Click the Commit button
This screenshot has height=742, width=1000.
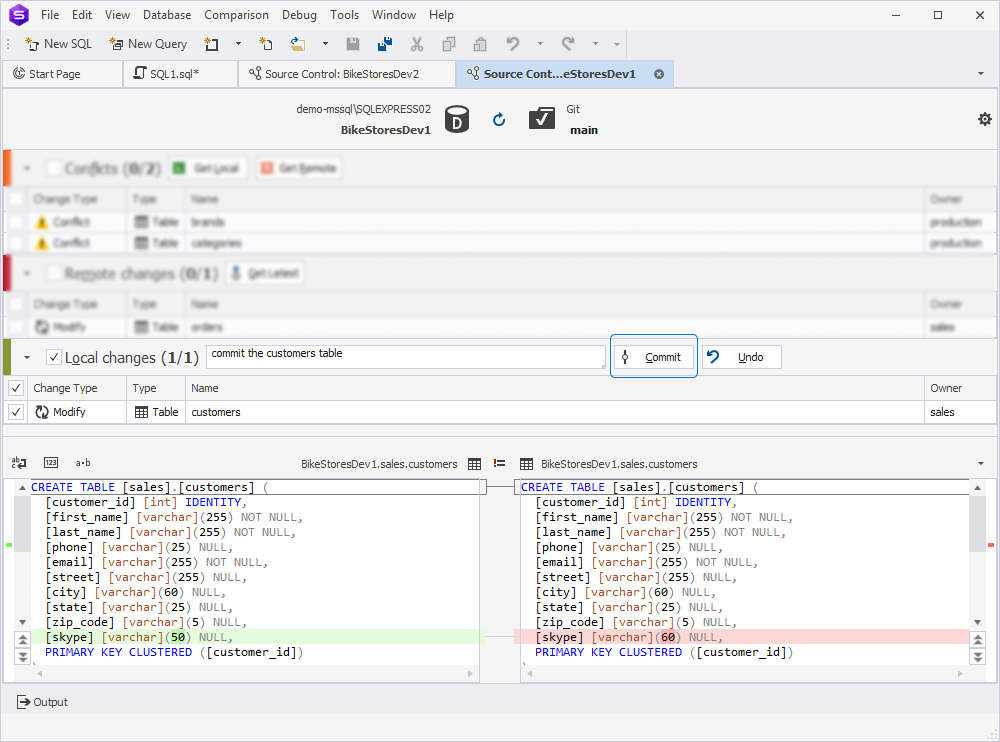653,357
